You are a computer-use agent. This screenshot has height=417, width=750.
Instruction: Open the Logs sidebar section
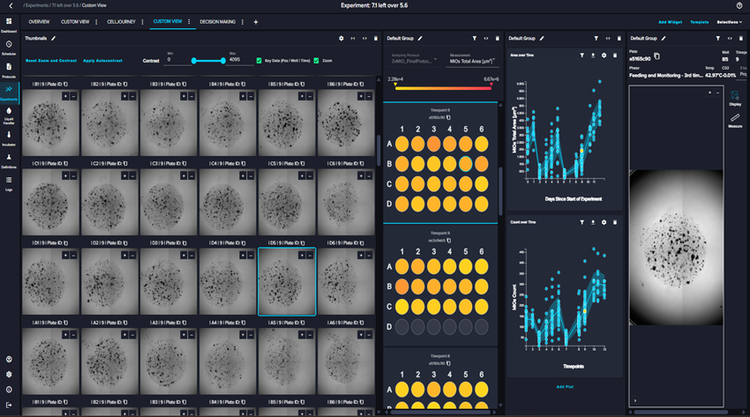9,183
